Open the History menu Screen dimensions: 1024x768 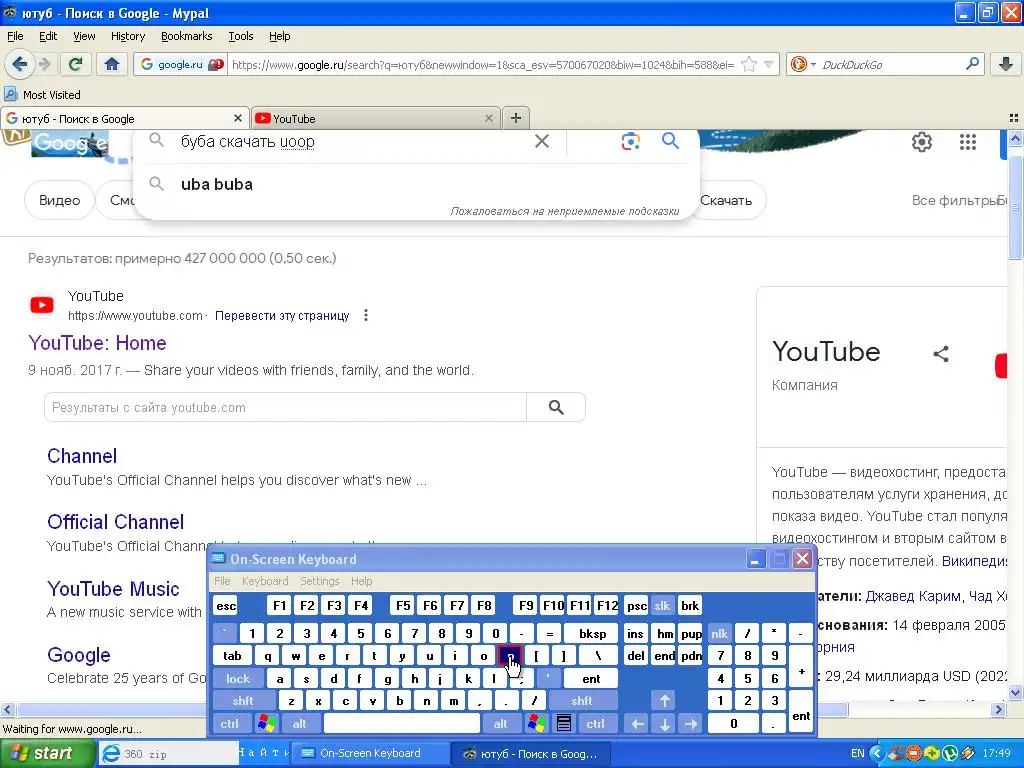(127, 36)
